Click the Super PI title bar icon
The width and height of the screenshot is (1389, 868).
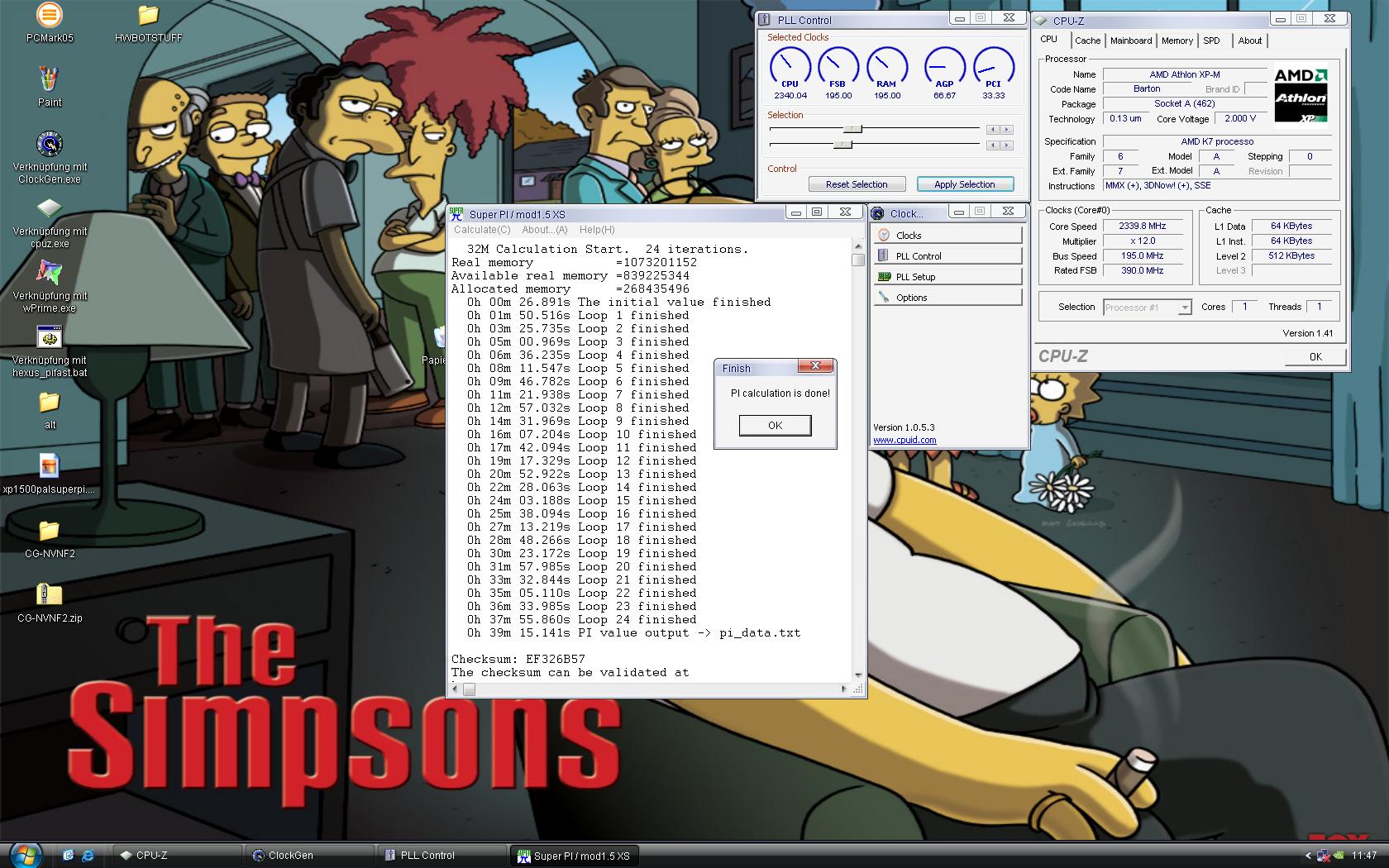(456, 213)
